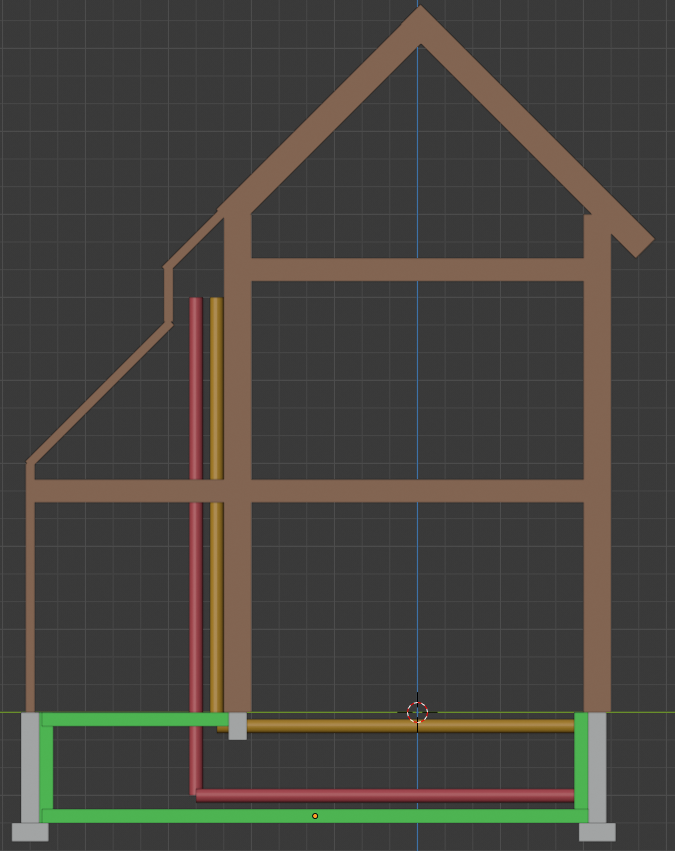Select the horizontal yellow pipe
The width and height of the screenshot is (675, 851).
pos(410,726)
